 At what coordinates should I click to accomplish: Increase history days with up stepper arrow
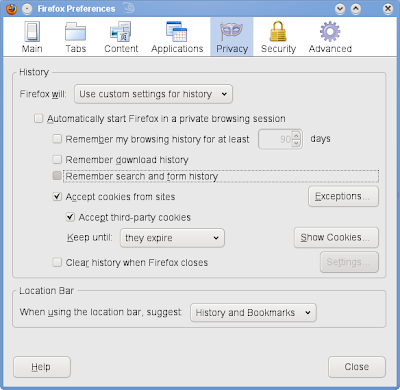(296, 135)
